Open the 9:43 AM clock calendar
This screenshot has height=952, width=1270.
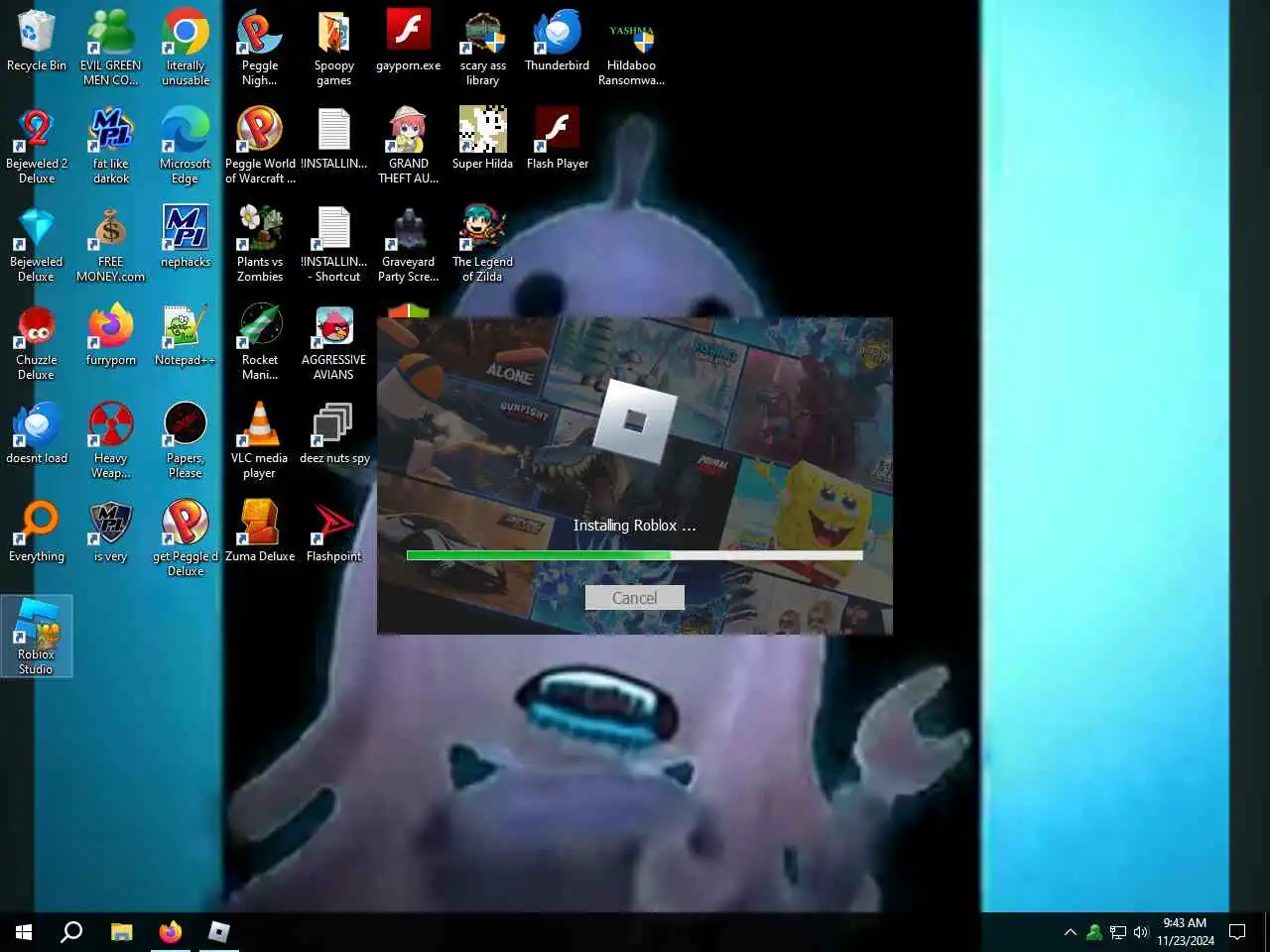click(x=1185, y=931)
